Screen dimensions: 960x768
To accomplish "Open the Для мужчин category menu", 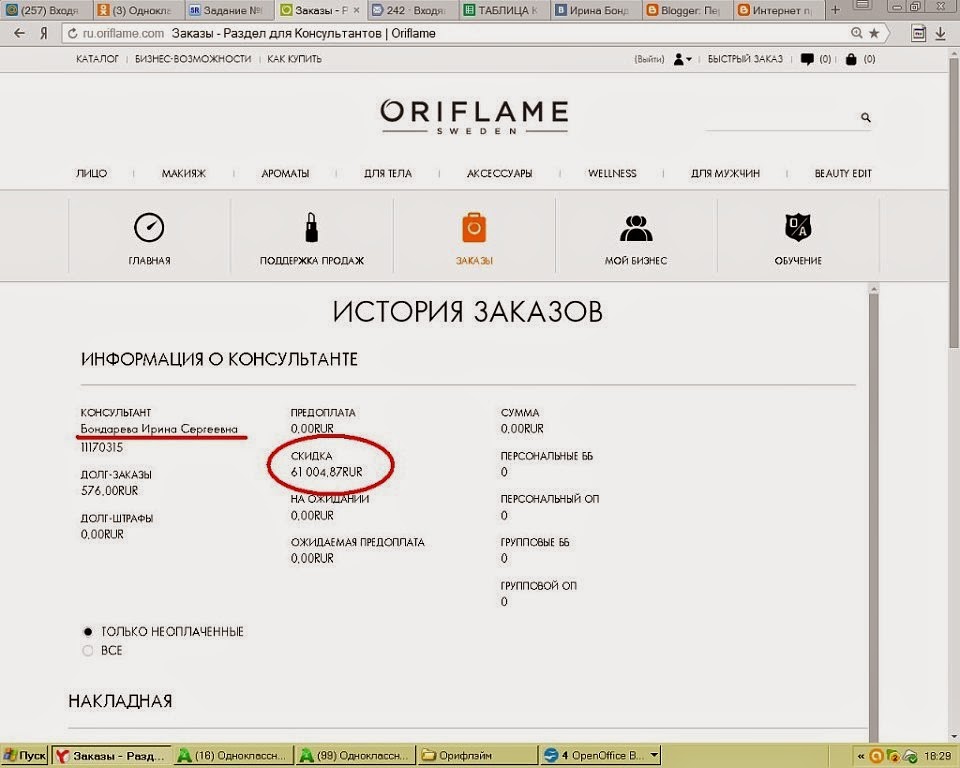I will click(x=725, y=173).
